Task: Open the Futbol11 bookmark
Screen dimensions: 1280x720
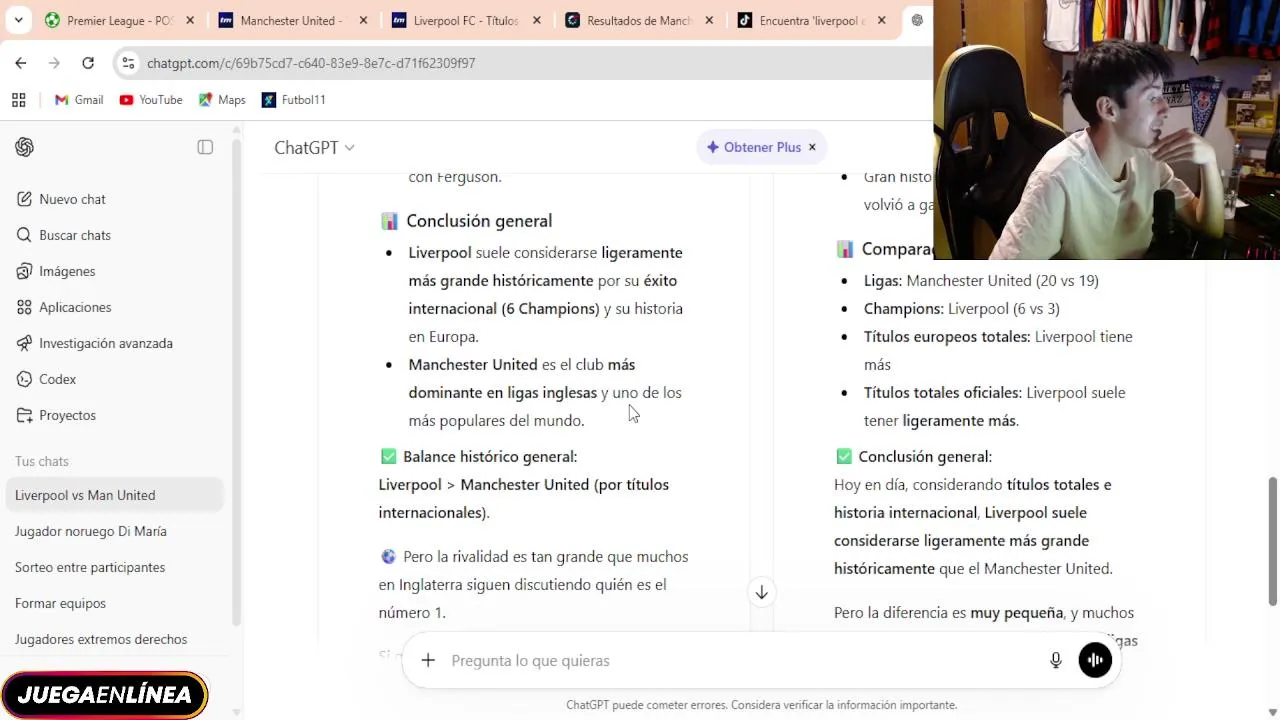Action: 294,100
